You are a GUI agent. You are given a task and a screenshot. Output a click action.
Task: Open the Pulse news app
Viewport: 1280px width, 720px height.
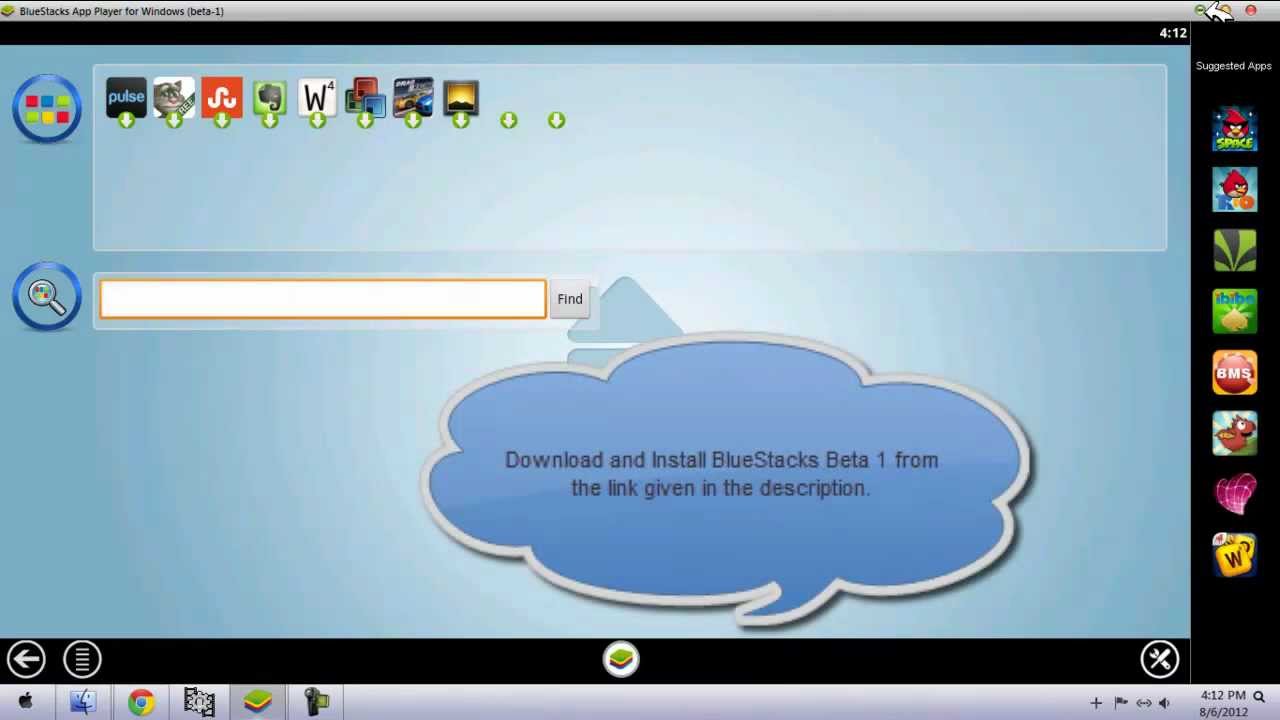[126, 97]
